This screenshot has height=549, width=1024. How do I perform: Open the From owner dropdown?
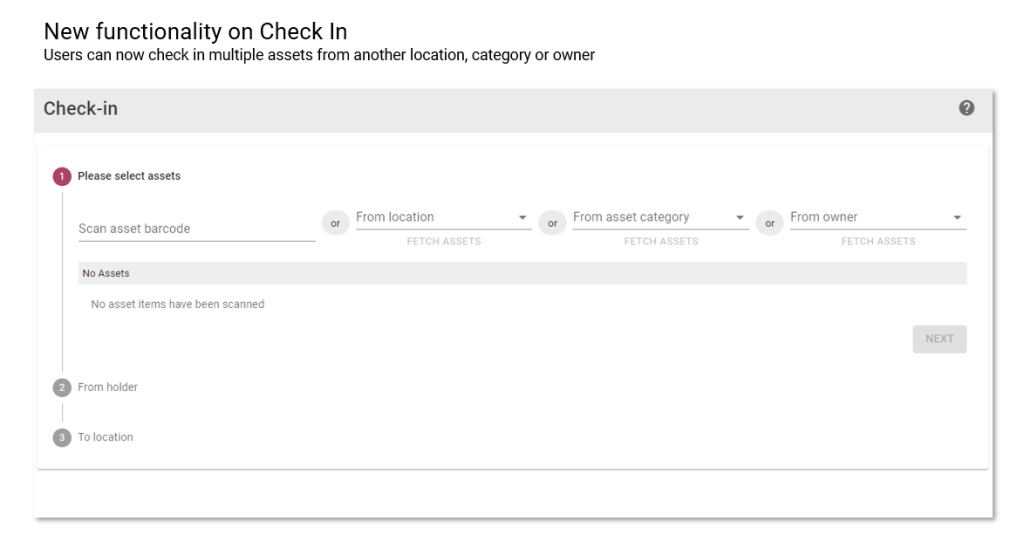coord(878,217)
